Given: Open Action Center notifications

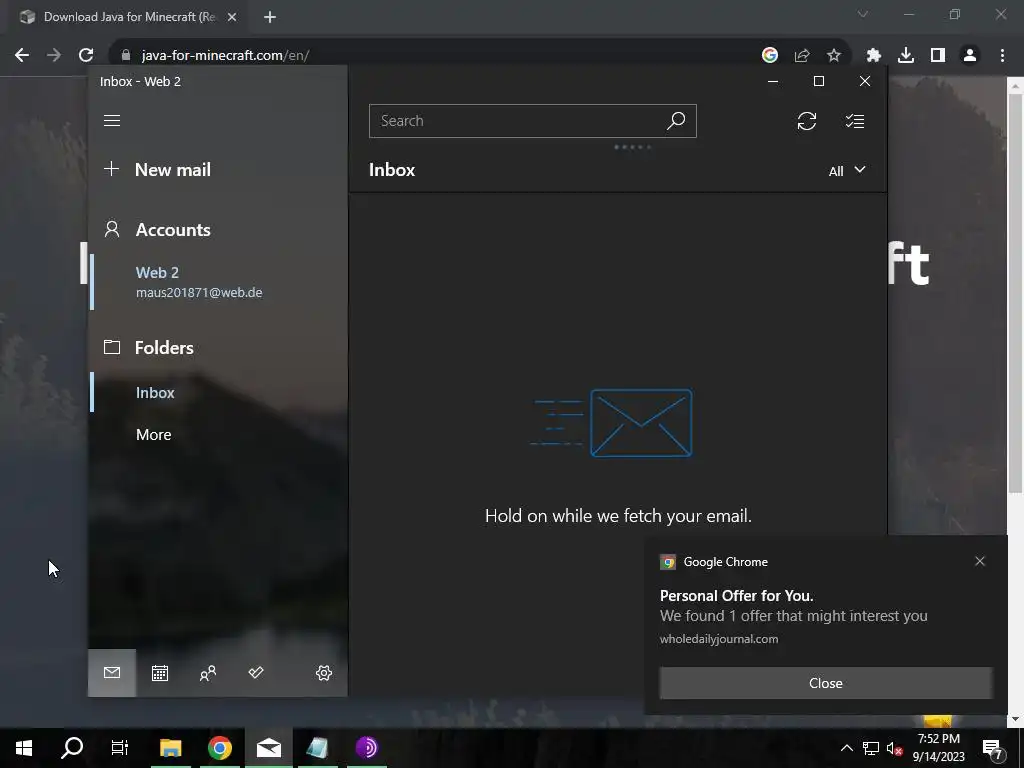Looking at the screenshot, I should tap(993, 748).
